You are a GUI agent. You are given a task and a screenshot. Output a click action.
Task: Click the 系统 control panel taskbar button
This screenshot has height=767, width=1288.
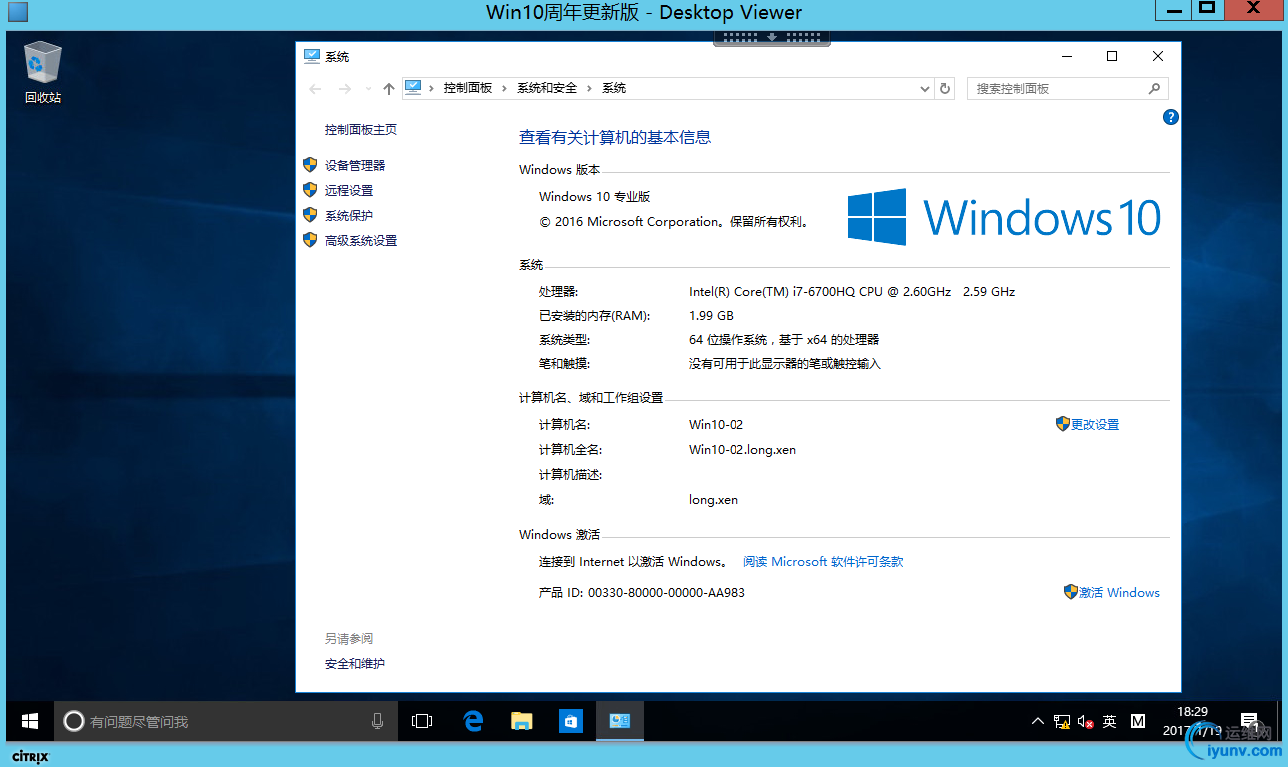[620, 721]
